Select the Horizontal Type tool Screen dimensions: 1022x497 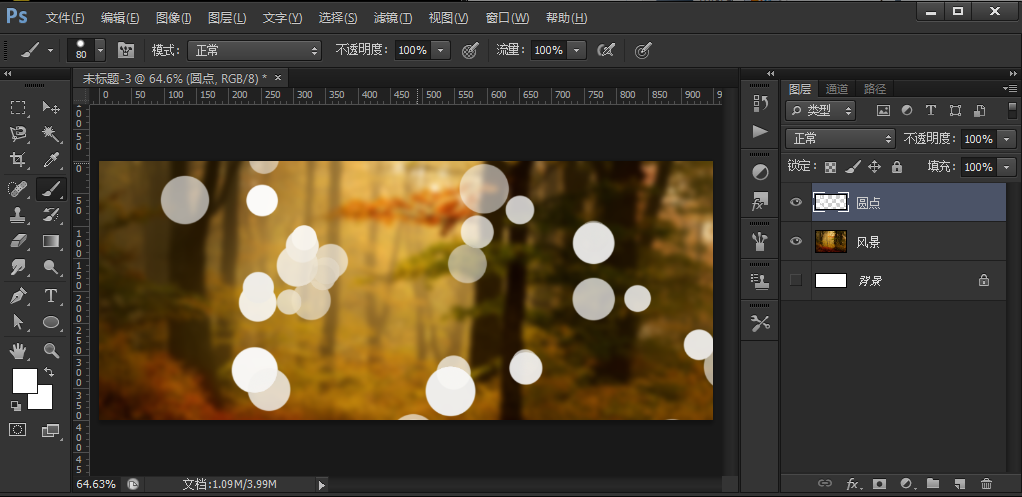51,296
